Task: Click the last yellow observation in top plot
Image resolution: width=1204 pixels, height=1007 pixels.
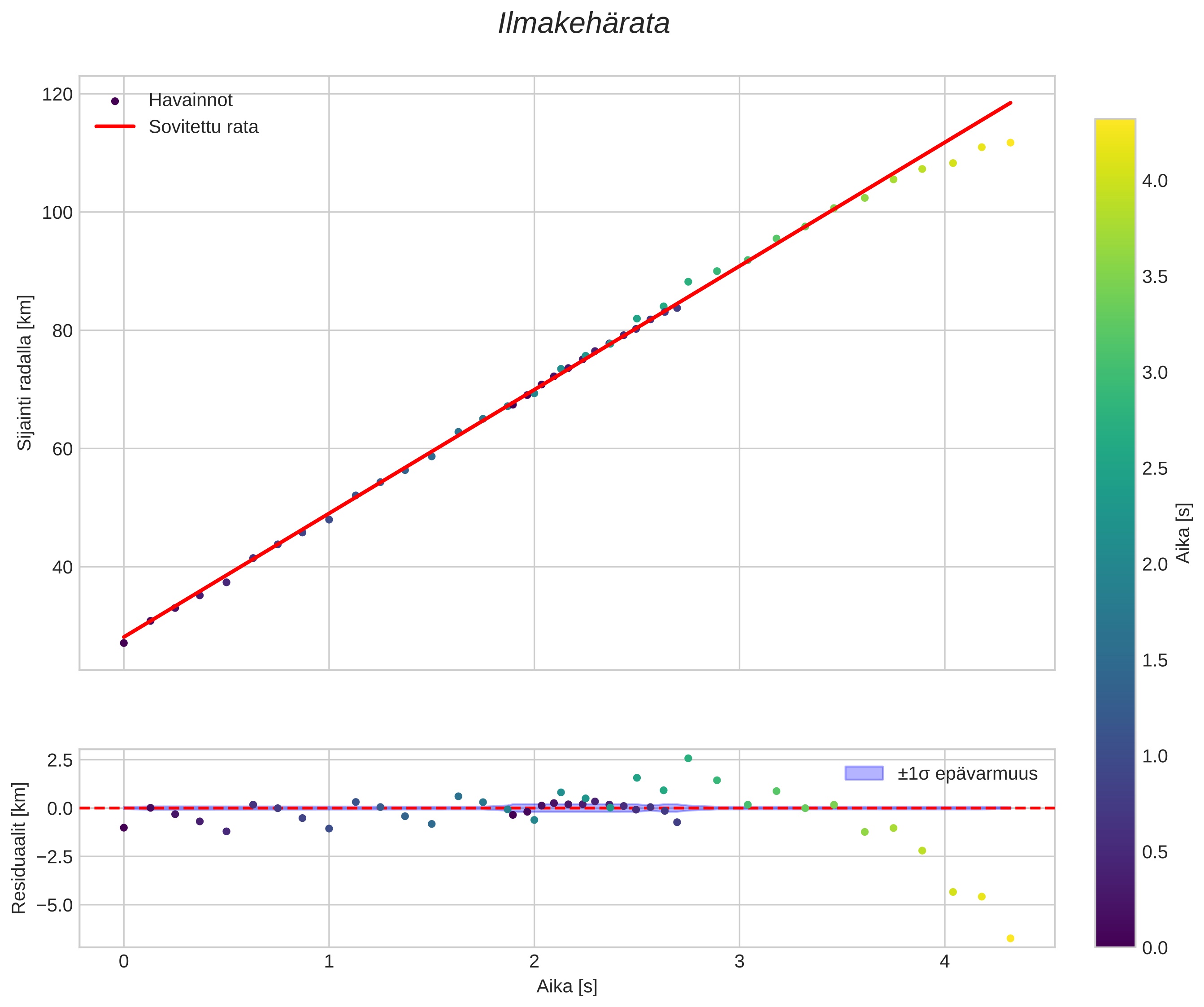Action: pyautogui.click(x=1010, y=143)
